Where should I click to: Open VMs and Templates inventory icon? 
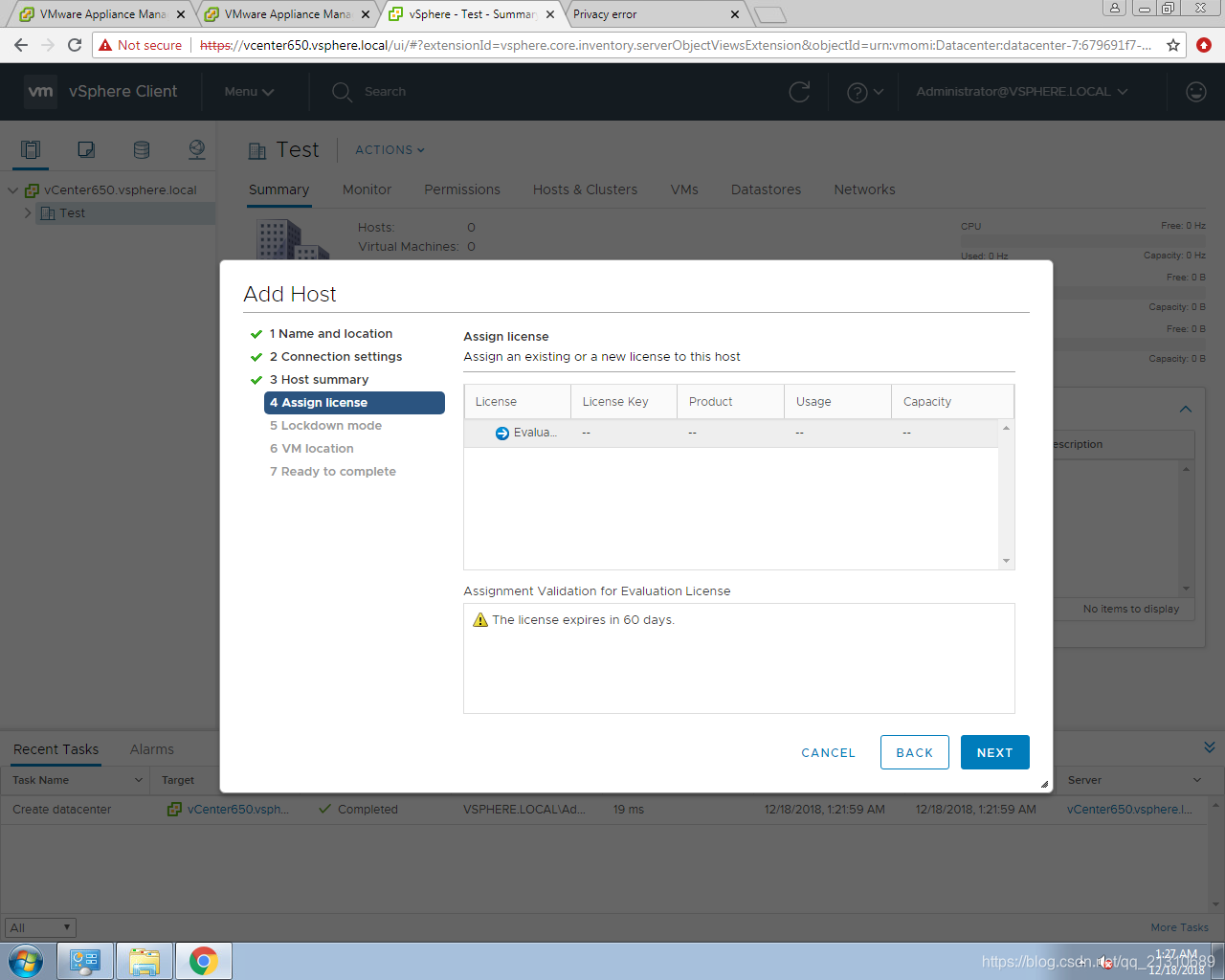tap(86, 149)
